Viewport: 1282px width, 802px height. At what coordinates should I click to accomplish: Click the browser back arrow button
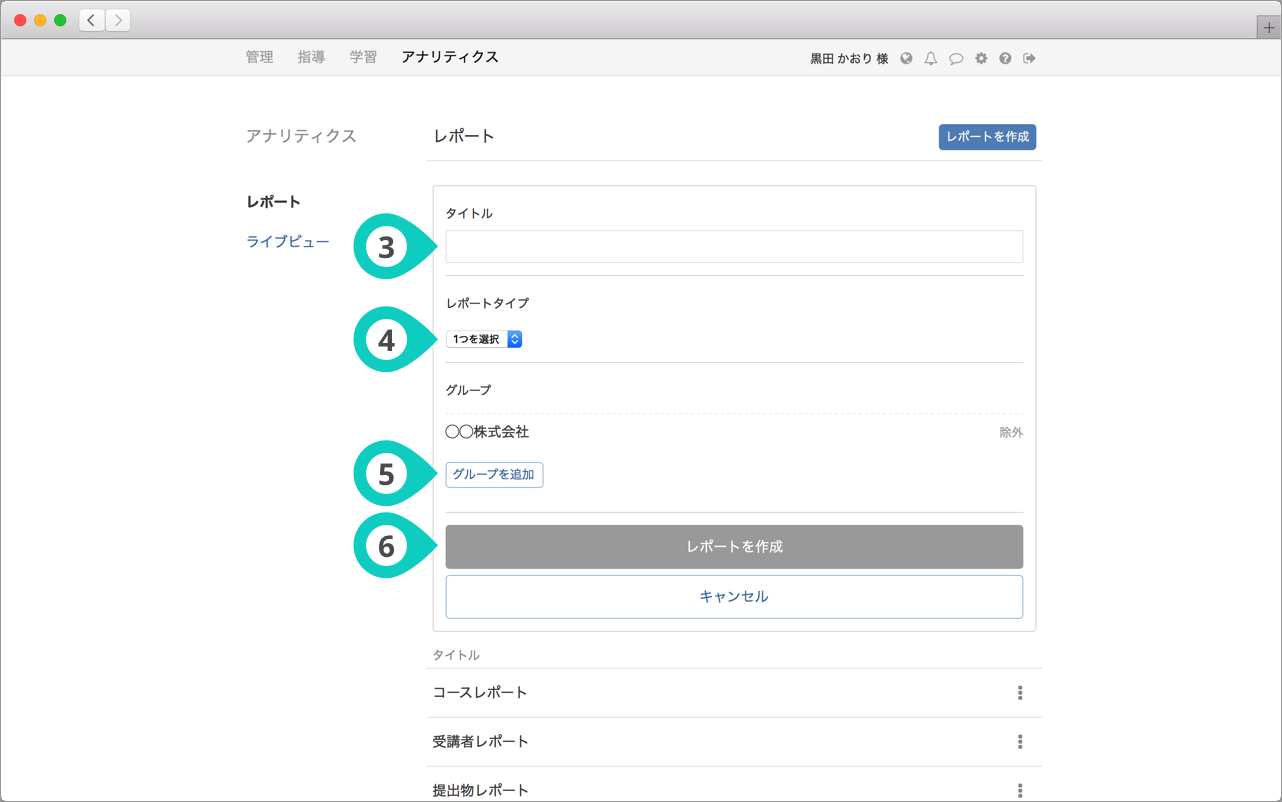[x=92, y=20]
